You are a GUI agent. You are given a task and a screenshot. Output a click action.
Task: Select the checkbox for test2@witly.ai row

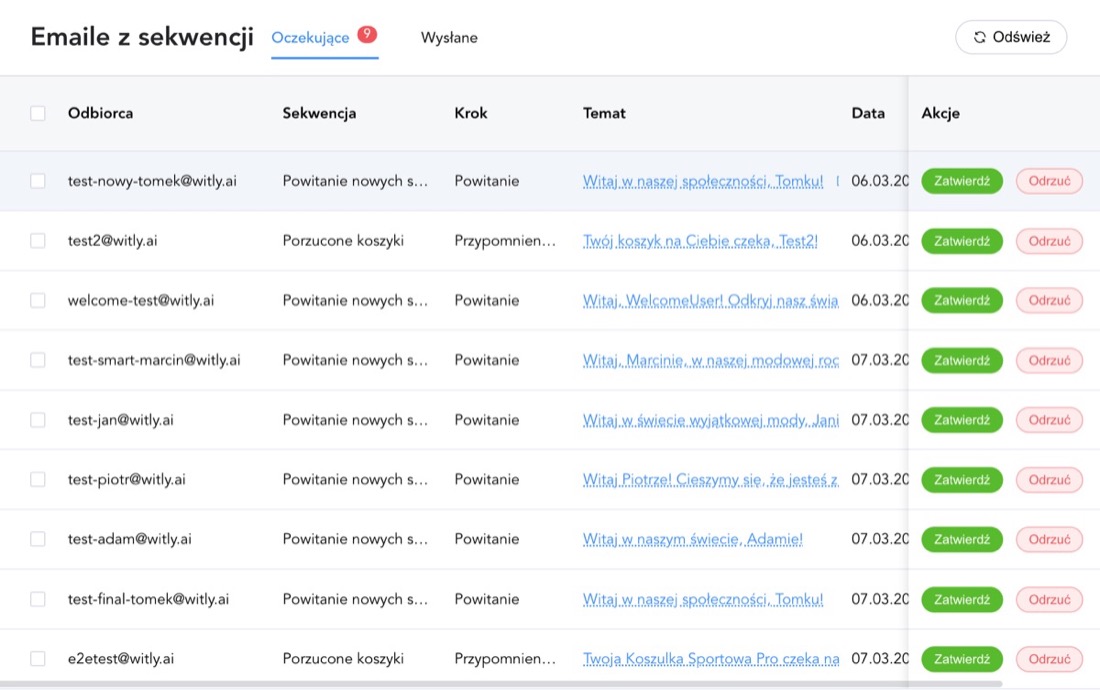coord(38,241)
